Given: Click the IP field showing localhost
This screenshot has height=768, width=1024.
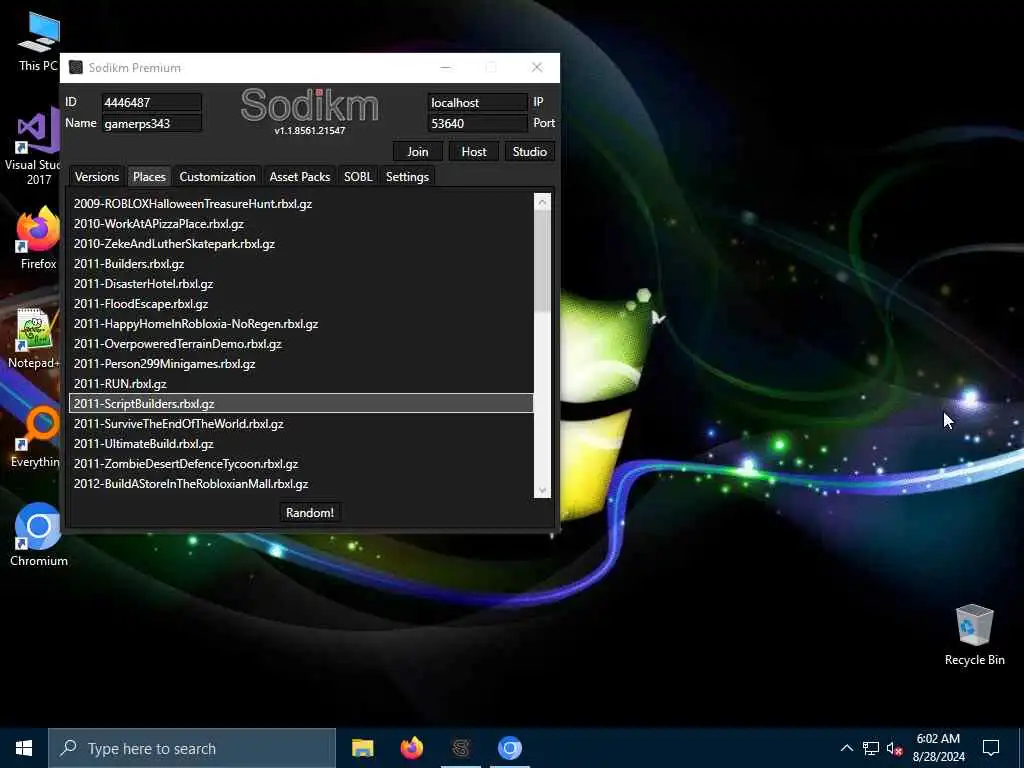Looking at the screenshot, I should [477, 103].
